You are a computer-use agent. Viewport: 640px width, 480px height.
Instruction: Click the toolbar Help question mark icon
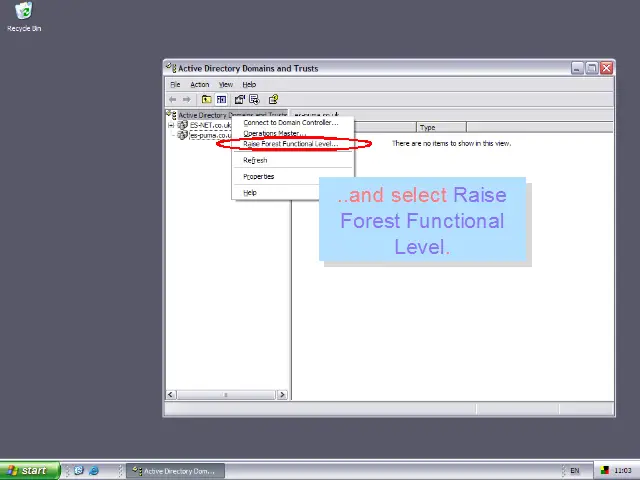(x=273, y=99)
